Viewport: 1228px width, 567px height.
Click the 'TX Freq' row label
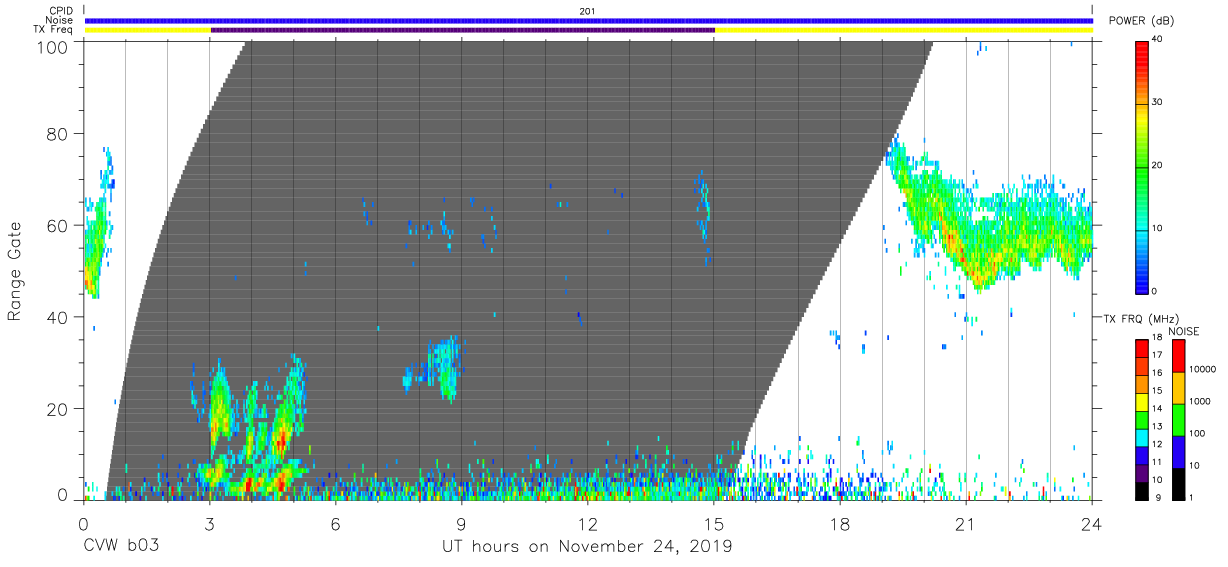[x=54, y=30]
